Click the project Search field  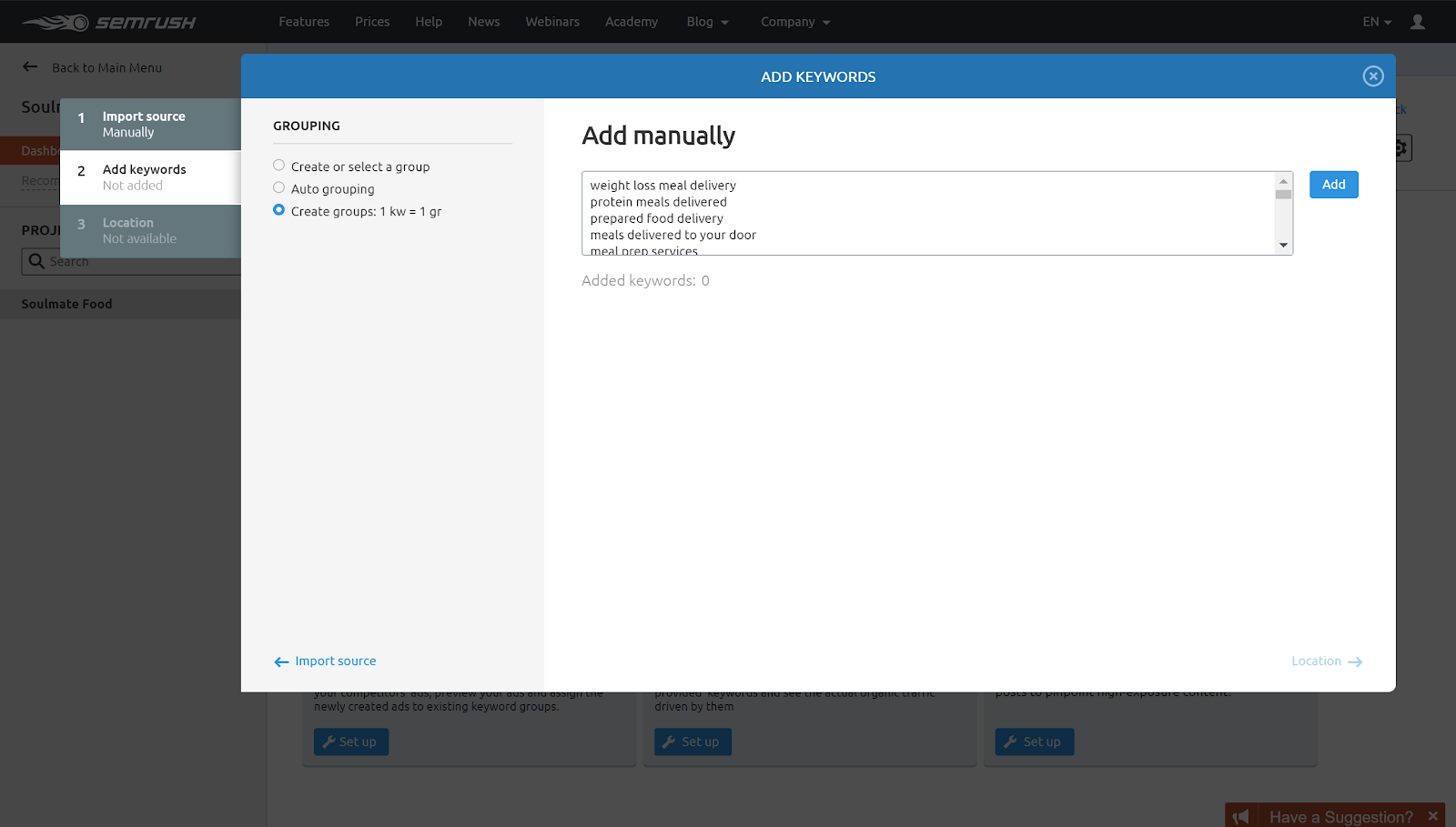tap(131, 261)
